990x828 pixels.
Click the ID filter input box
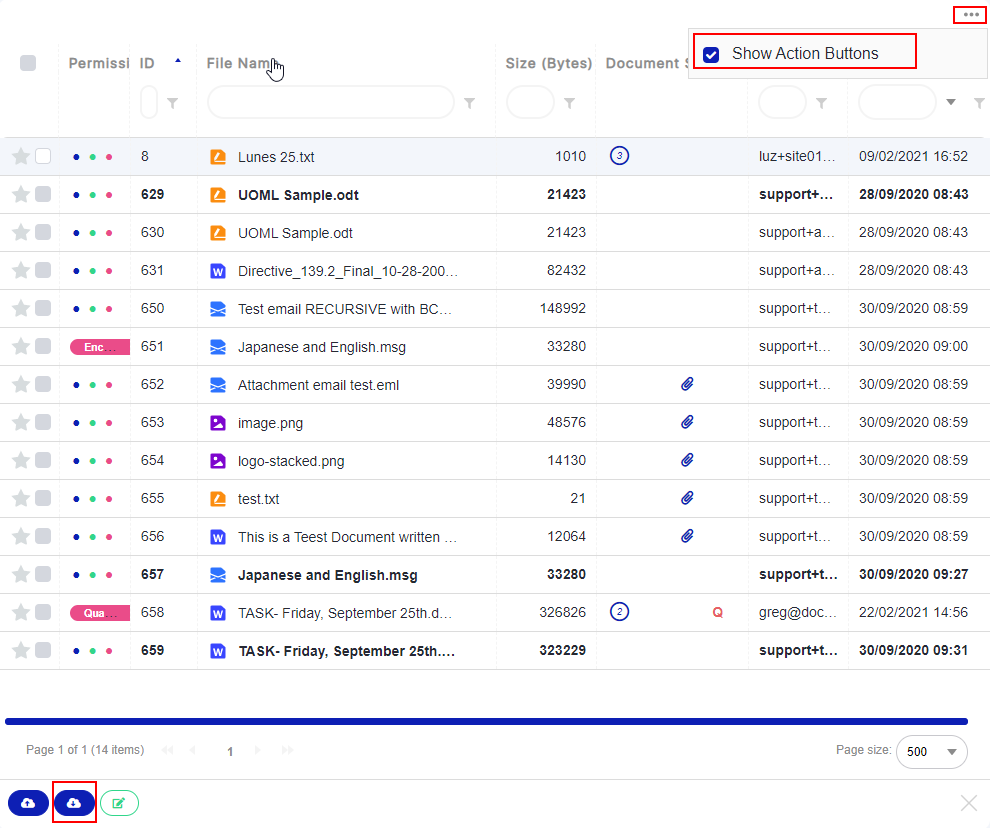click(x=149, y=102)
